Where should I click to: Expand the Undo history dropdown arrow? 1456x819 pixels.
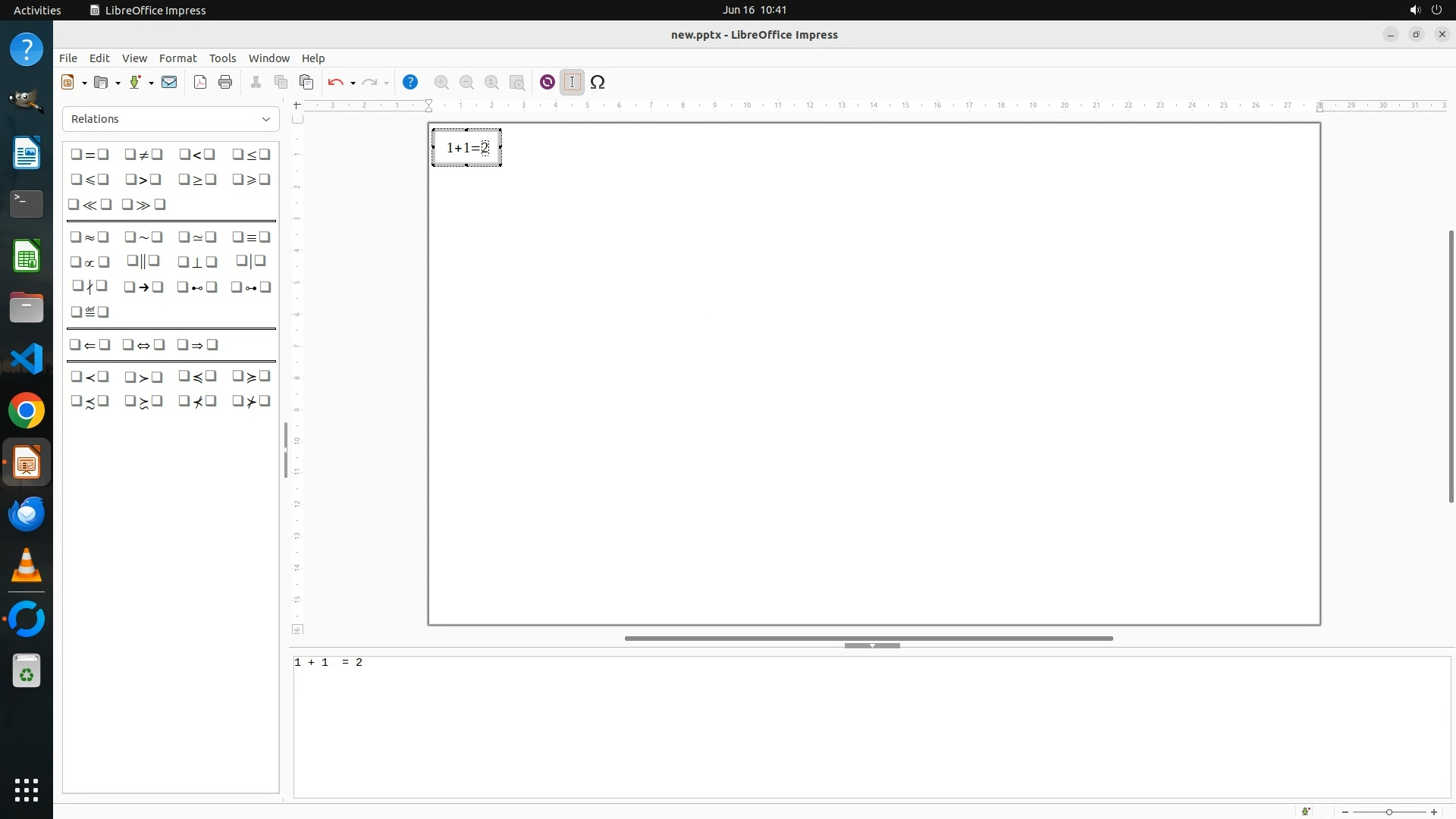(x=353, y=83)
